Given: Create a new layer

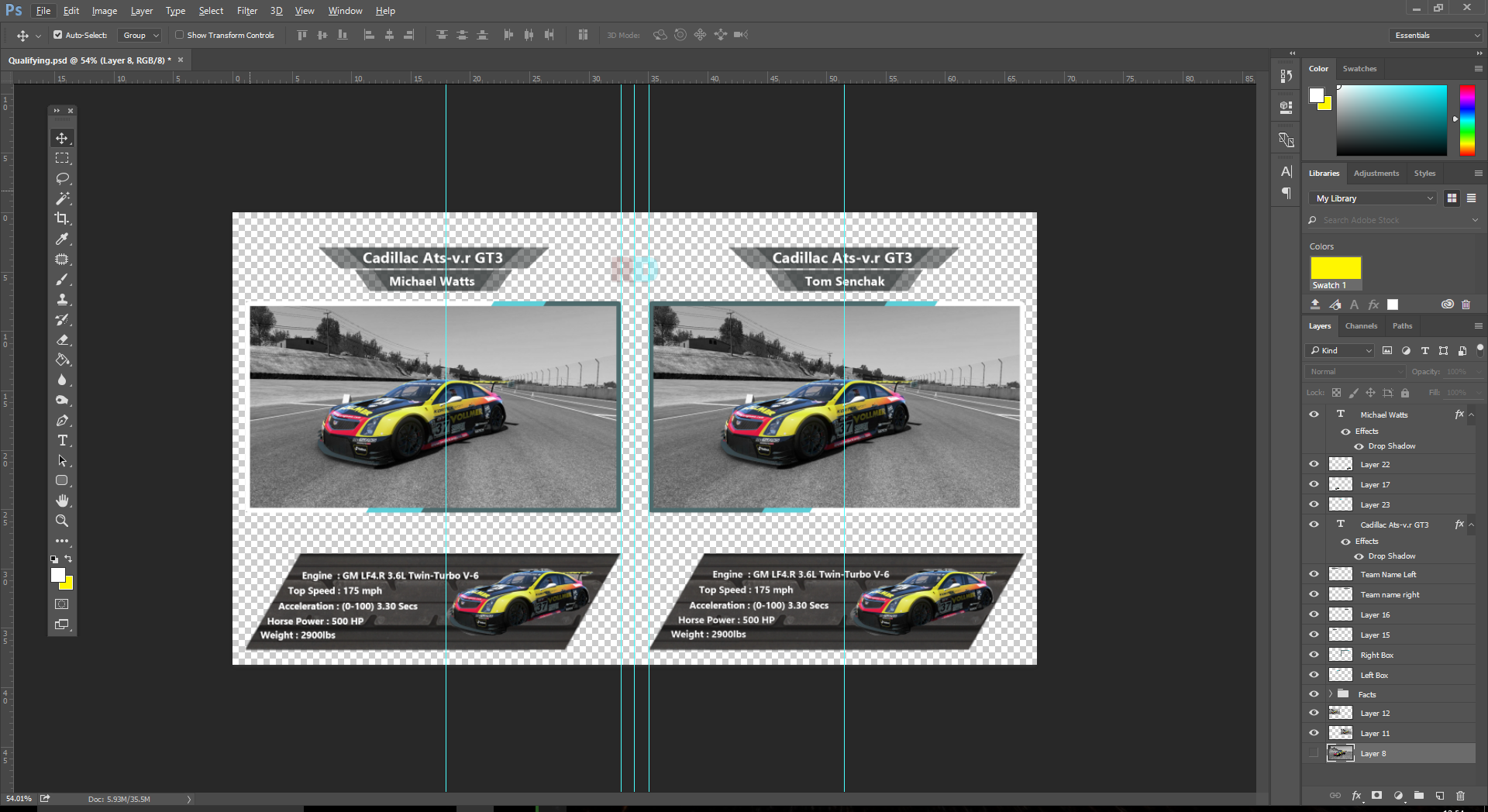Looking at the screenshot, I should [1439, 795].
